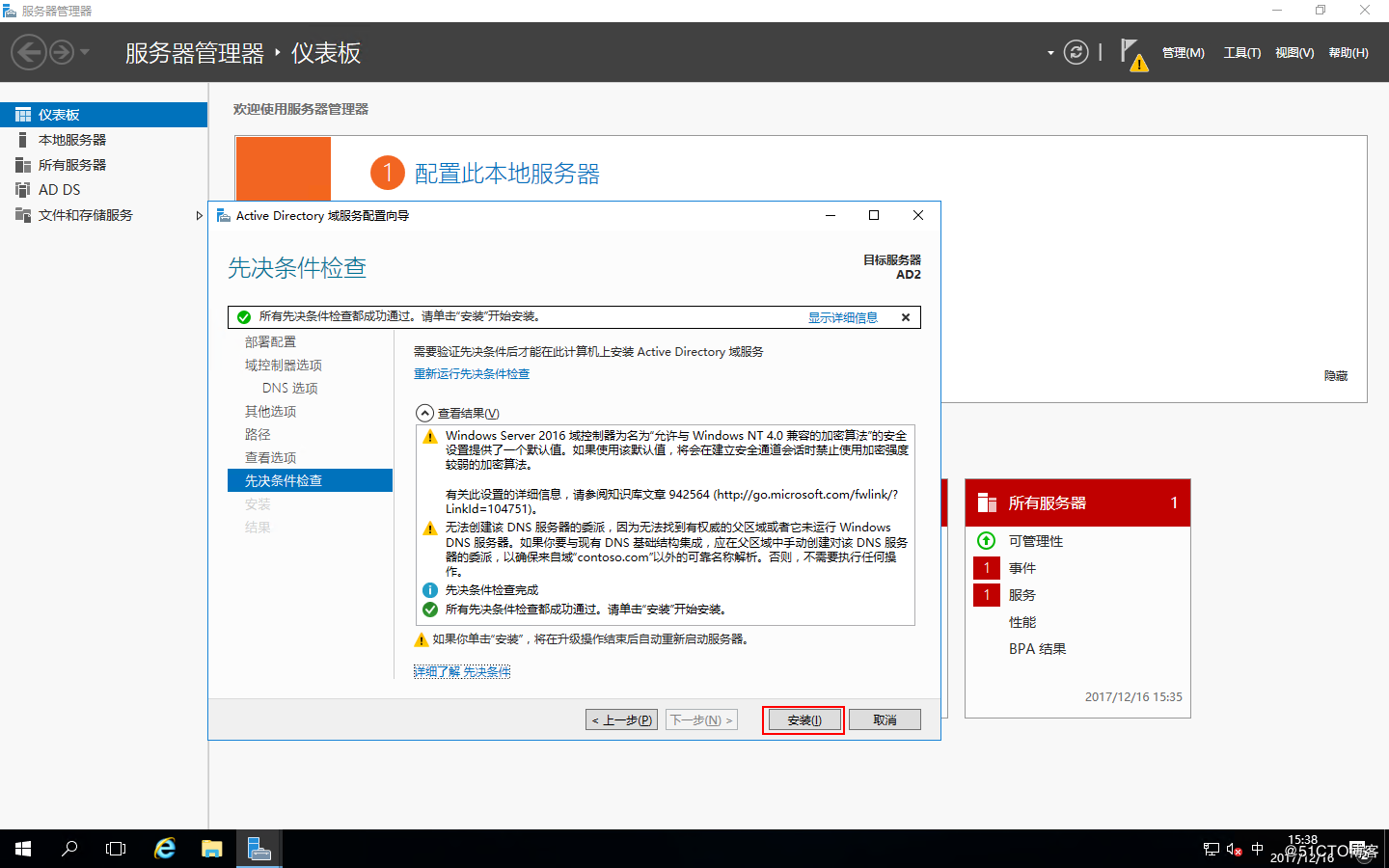The image size is (1389, 868).
Task: Click the info icon beside 先决条件检查完成
Action: tap(430, 590)
